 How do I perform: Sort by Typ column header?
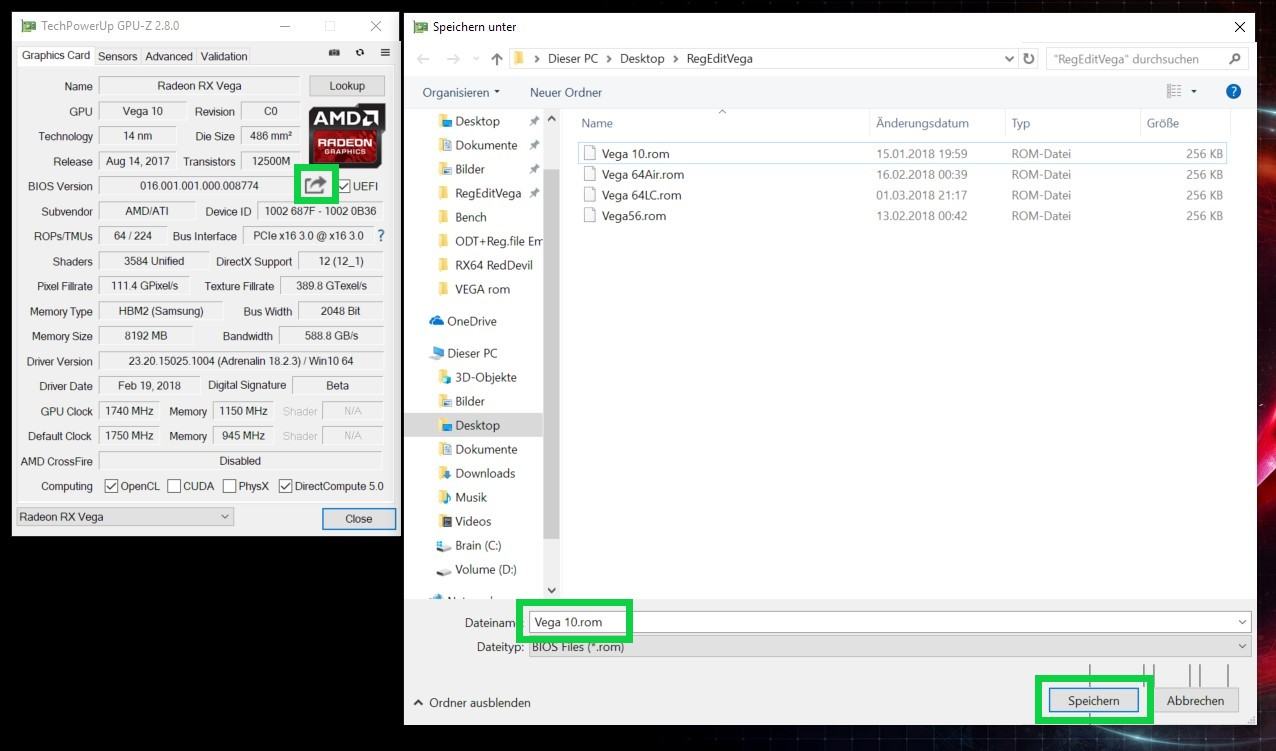click(1073, 123)
